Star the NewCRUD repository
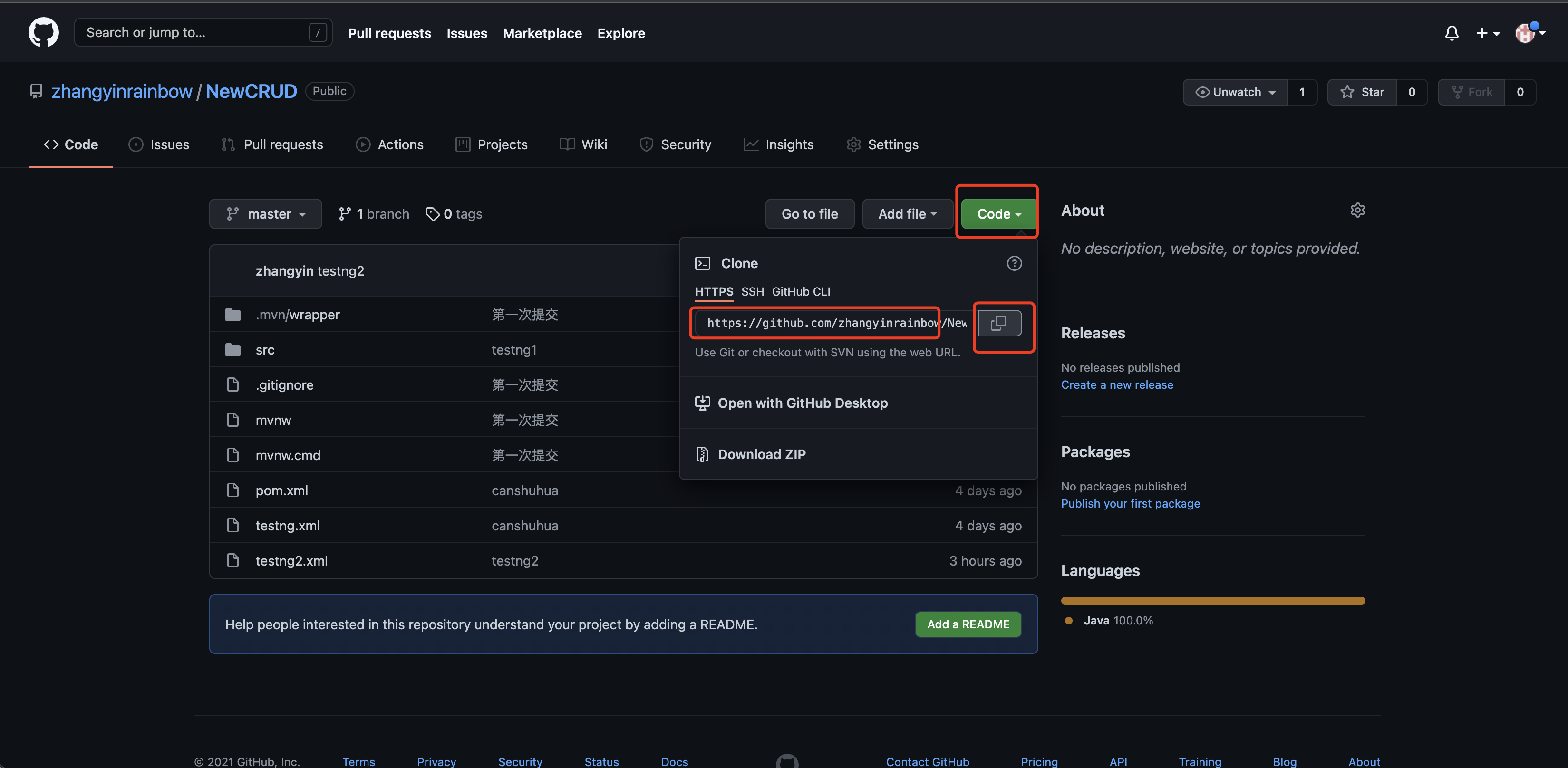 [1362, 92]
